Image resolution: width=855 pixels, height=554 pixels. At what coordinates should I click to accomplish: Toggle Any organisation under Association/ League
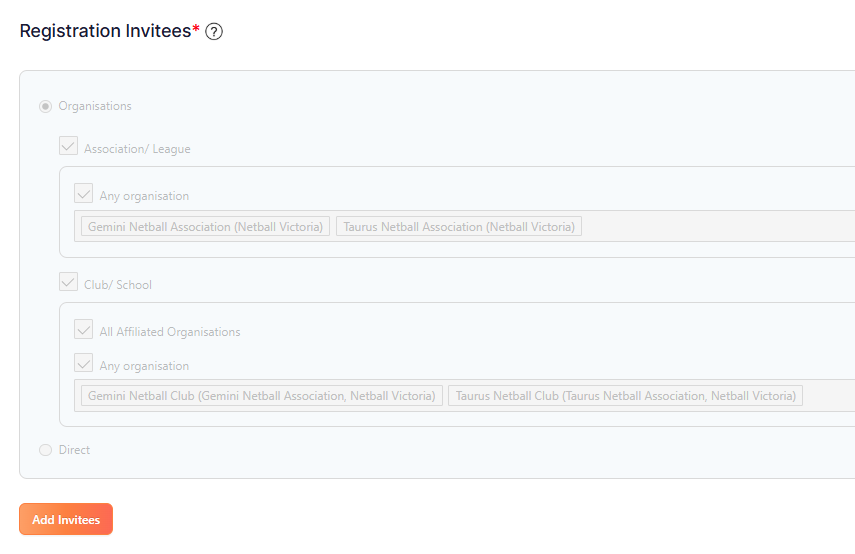coord(84,194)
